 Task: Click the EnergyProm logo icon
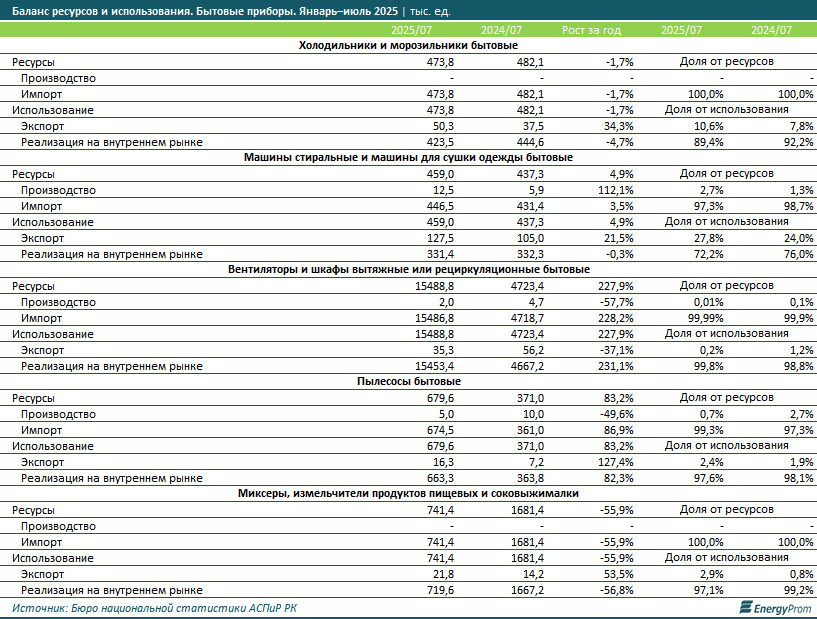click(745, 607)
